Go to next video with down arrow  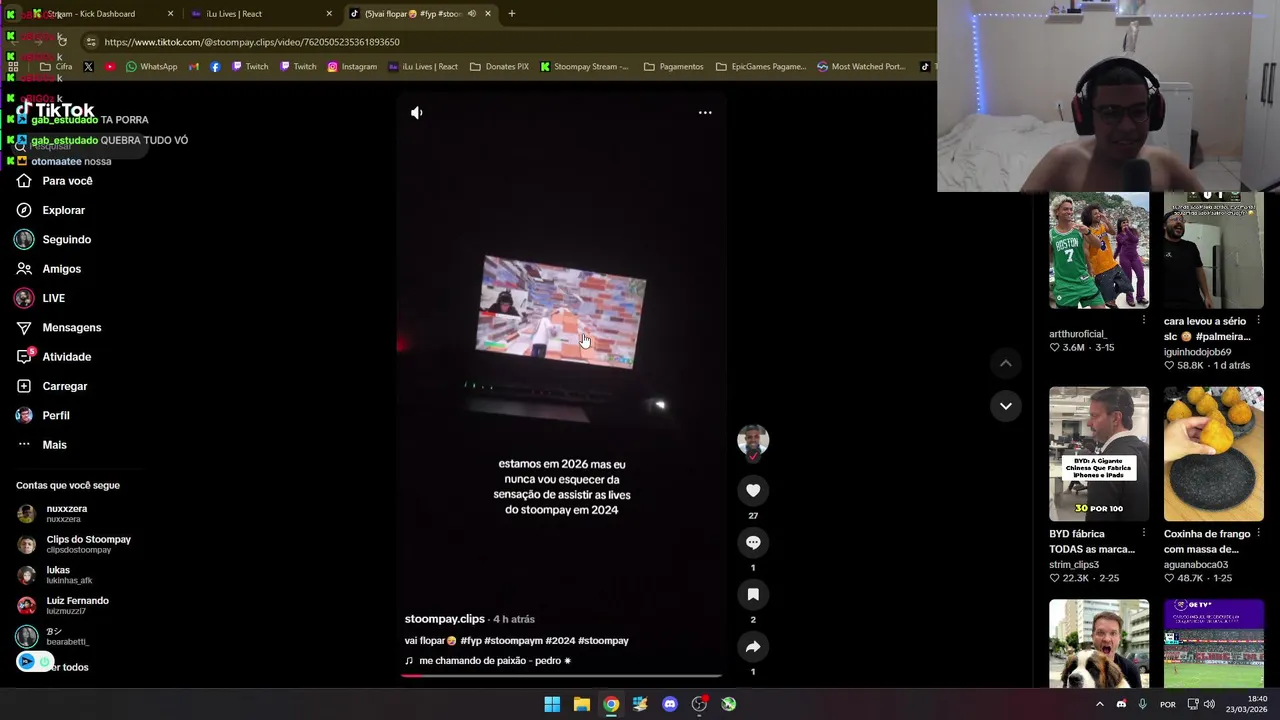(1006, 406)
